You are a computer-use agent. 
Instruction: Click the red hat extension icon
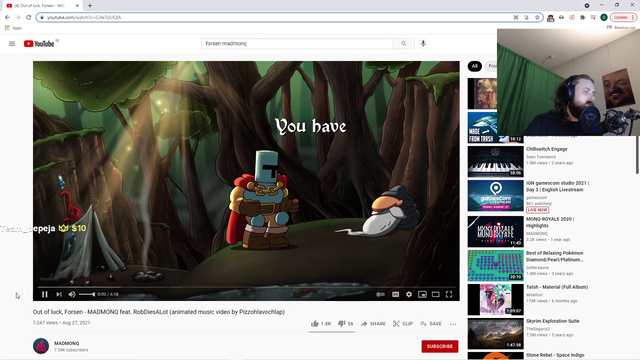click(x=551, y=18)
